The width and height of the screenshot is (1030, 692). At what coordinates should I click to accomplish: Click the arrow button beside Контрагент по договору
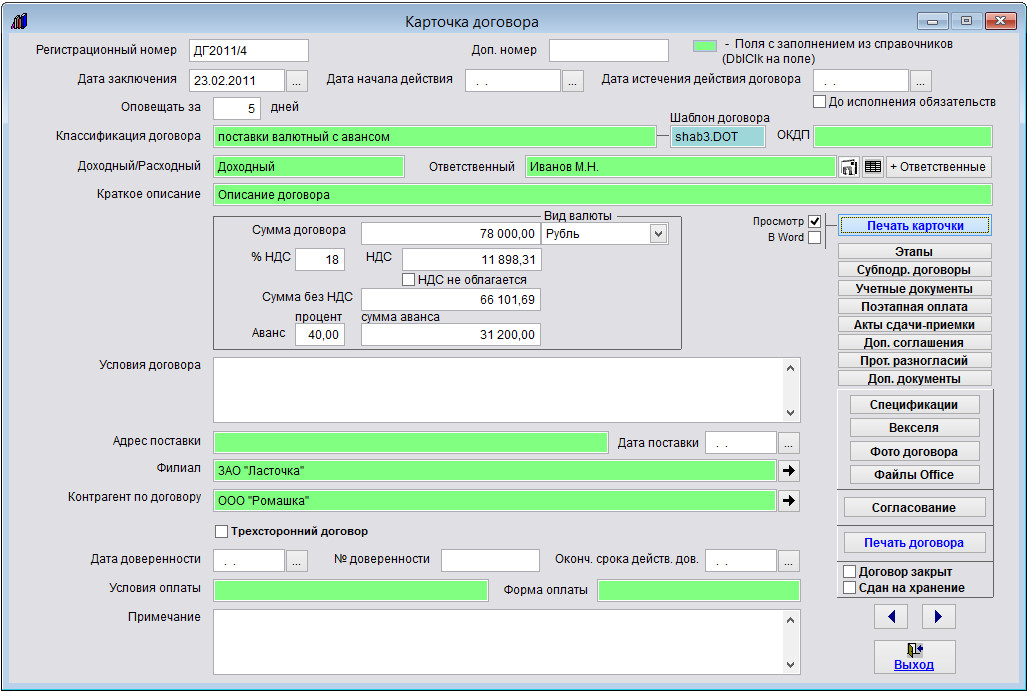[789, 500]
